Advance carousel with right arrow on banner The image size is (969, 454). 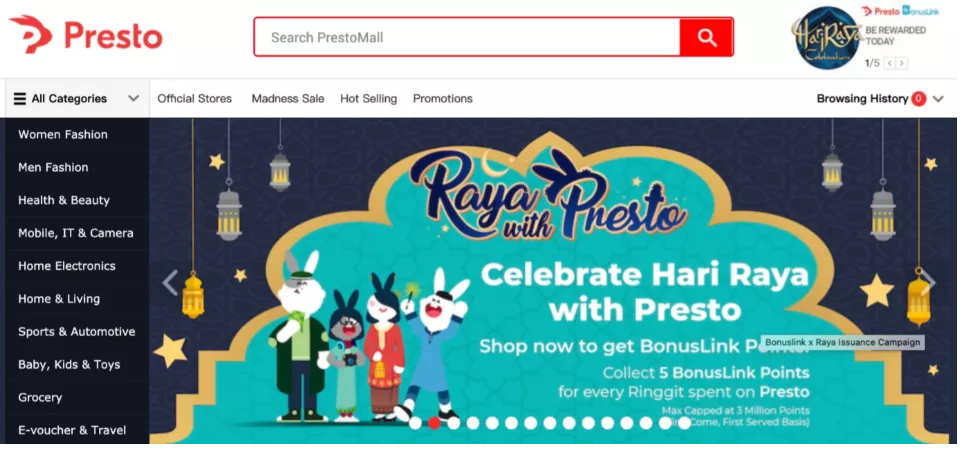pyautogui.click(x=928, y=283)
